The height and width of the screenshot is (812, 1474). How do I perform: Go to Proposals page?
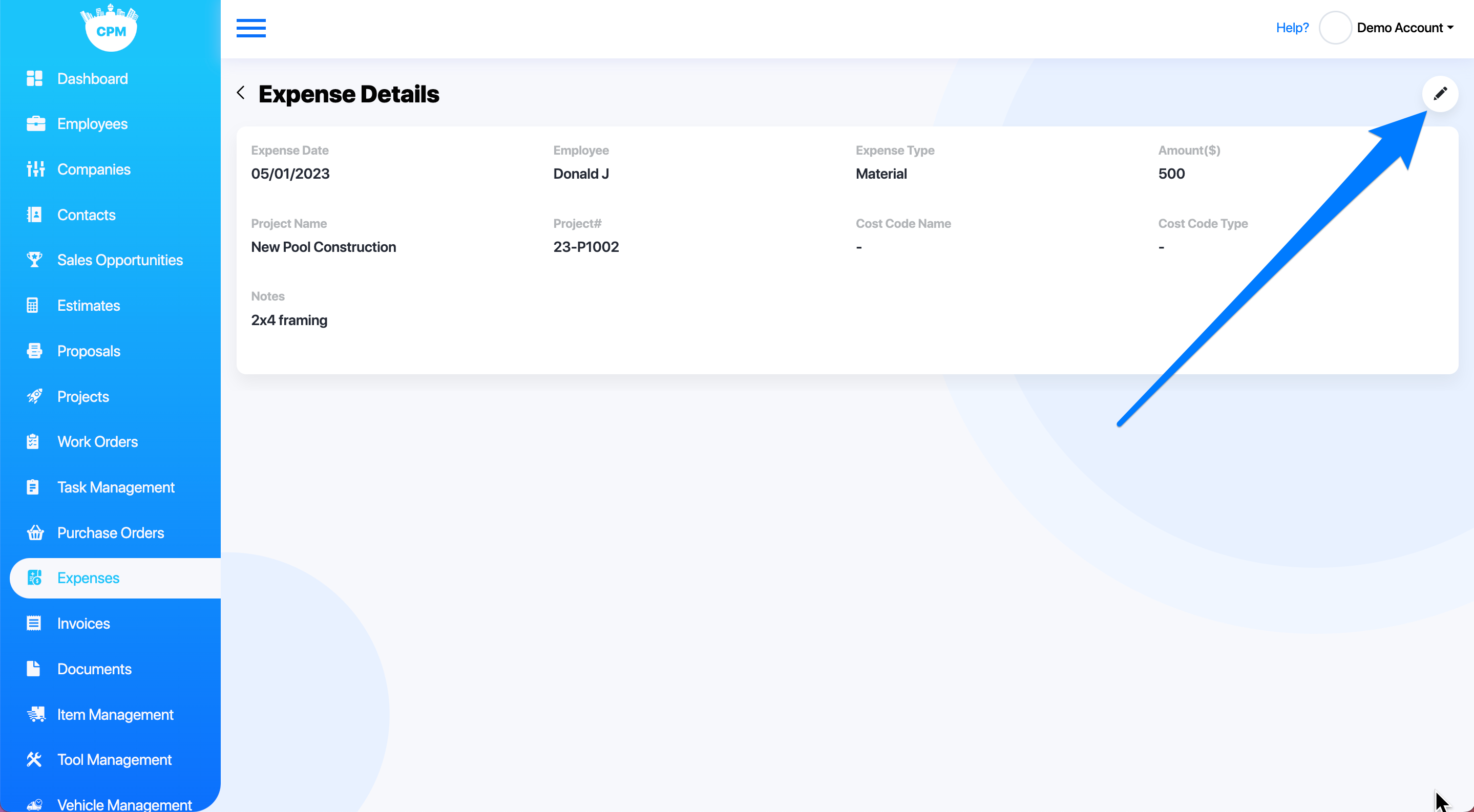[89, 351]
